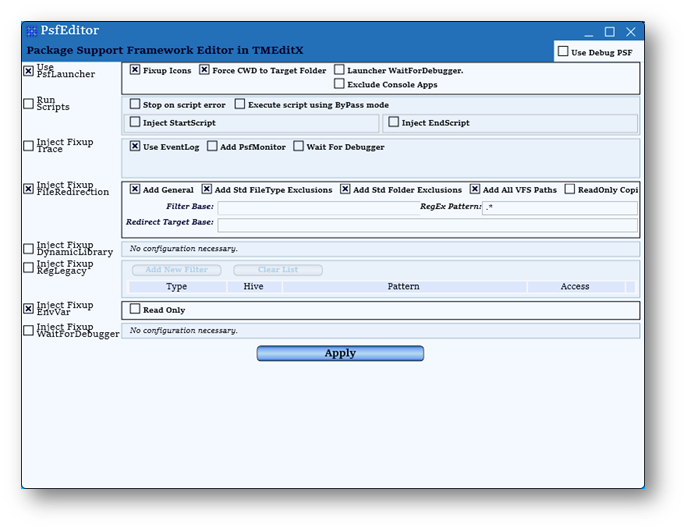The width and height of the screenshot is (687, 531).
Task: Enable the Use Debug PSF checkbox
Action: [x=563, y=52]
